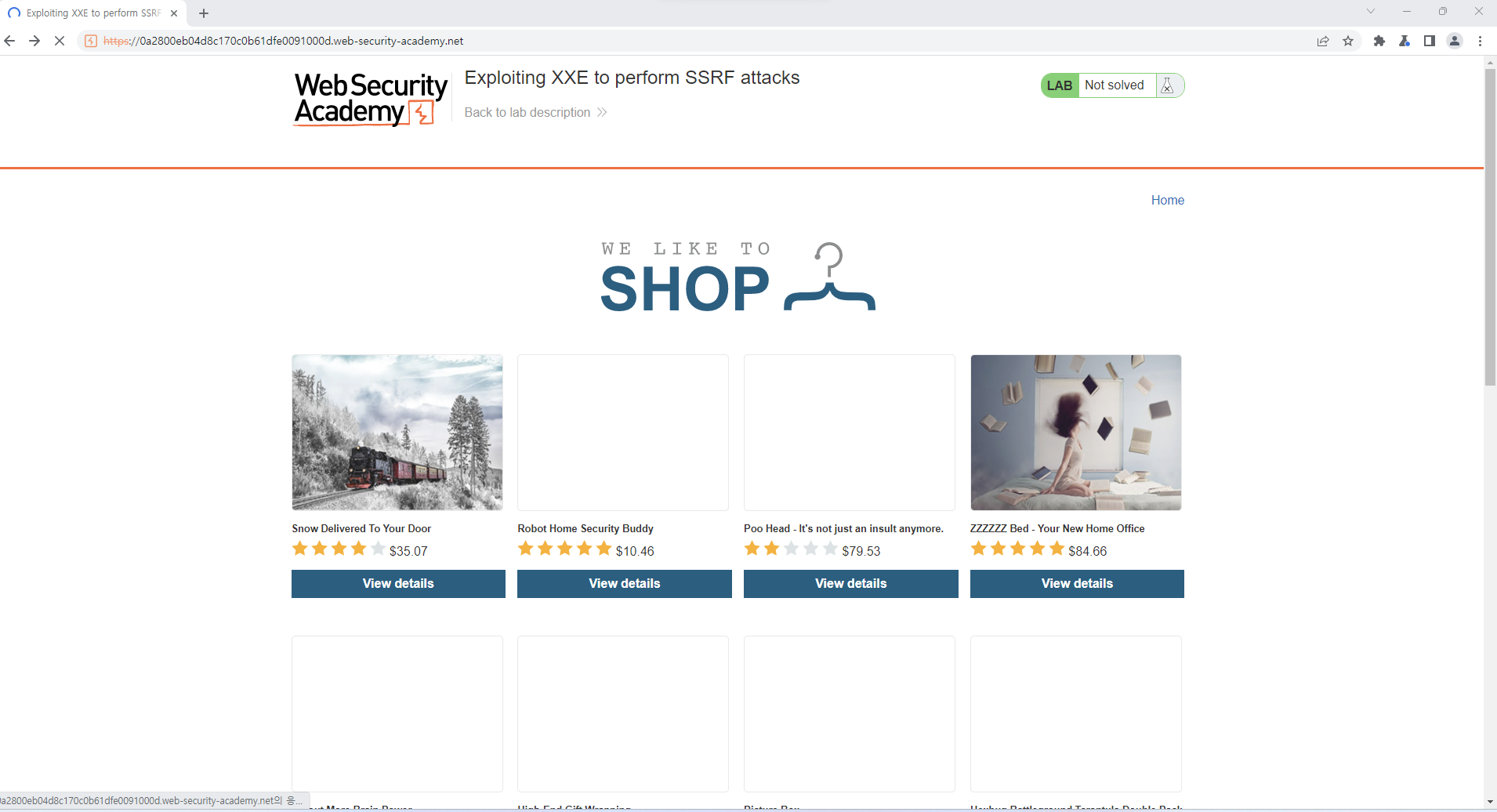Close the Exploiting XXE browser tab
Viewport: 1497px width, 812px height.
coord(174,13)
